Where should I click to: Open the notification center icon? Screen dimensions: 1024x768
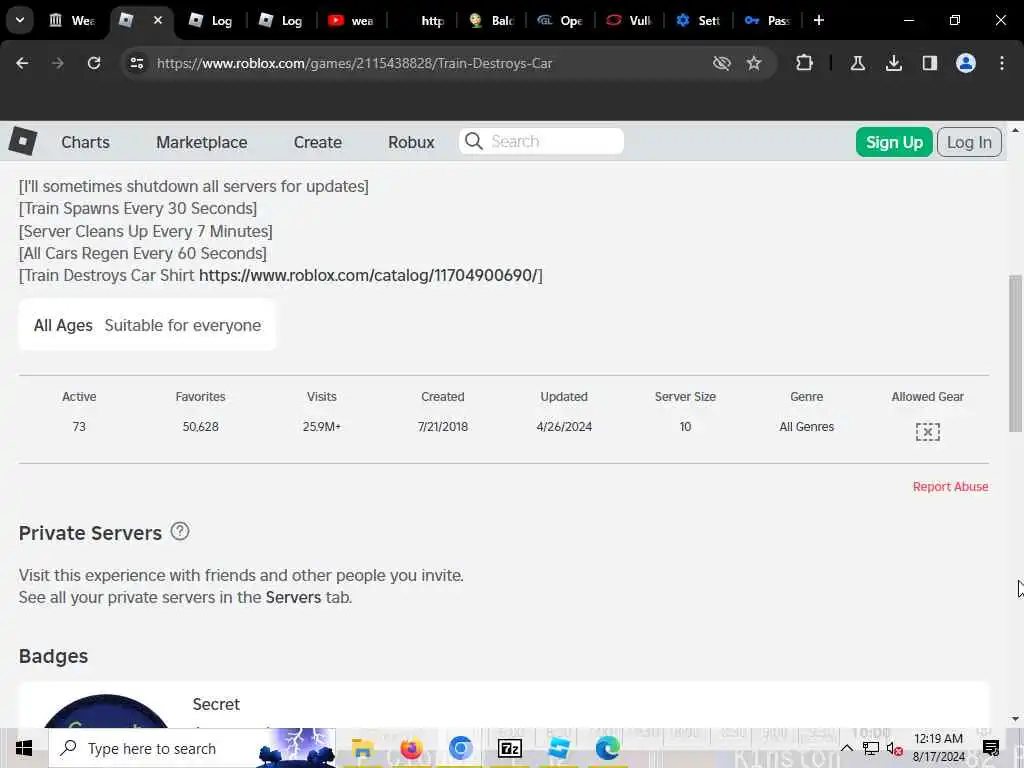[991, 748]
